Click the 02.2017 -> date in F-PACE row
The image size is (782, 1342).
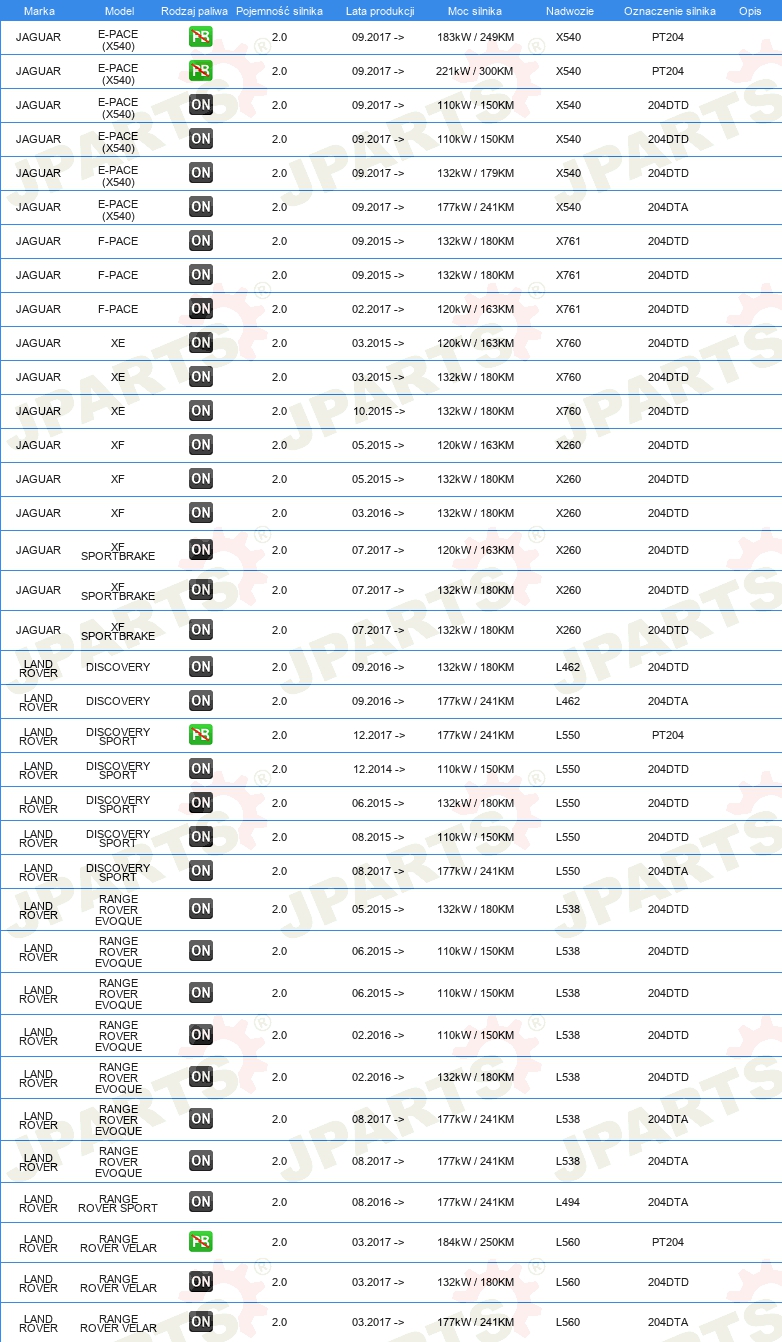[x=378, y=309]
